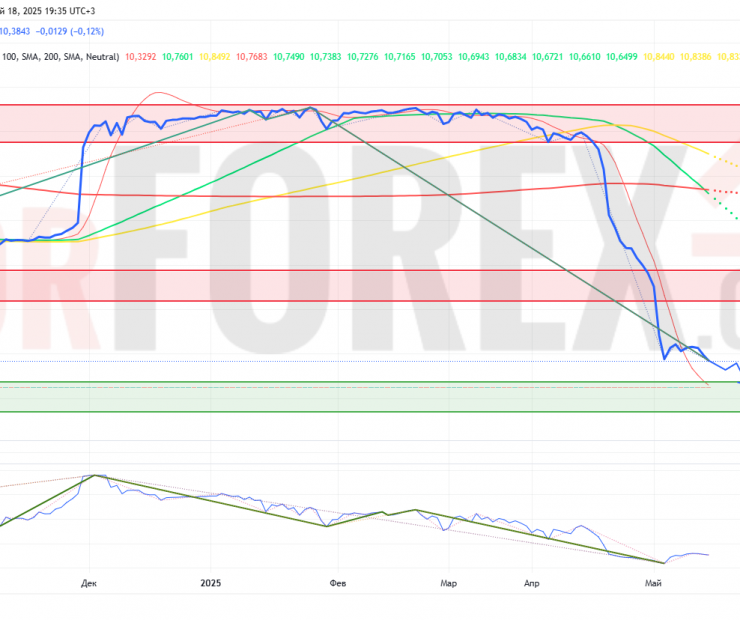This screenshot has width=740, height=620.
Task: Click the indicator value 10,6499
Action: (x=622, y=57)
